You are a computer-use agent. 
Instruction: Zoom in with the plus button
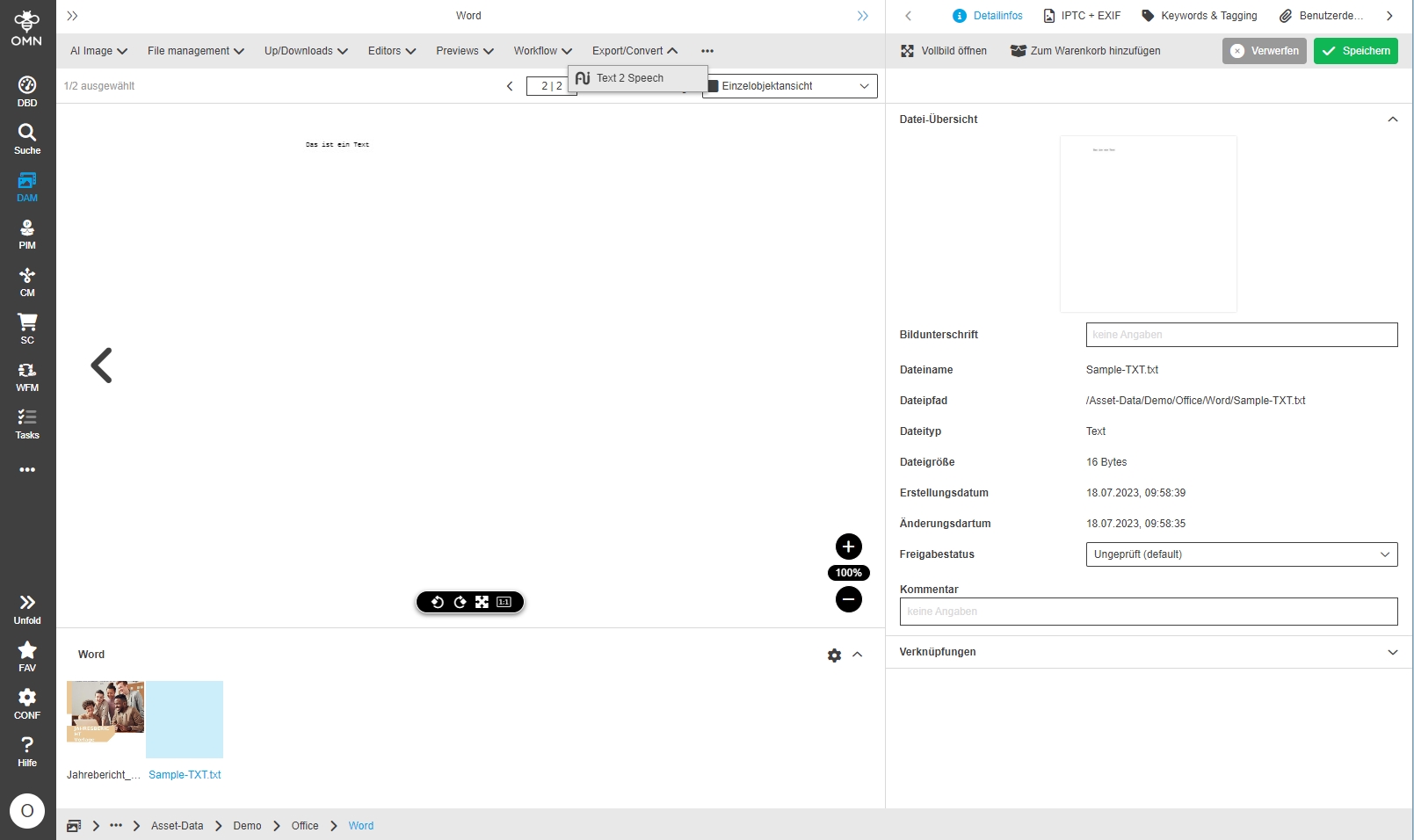pyautogui.click(x=849, y=547)
